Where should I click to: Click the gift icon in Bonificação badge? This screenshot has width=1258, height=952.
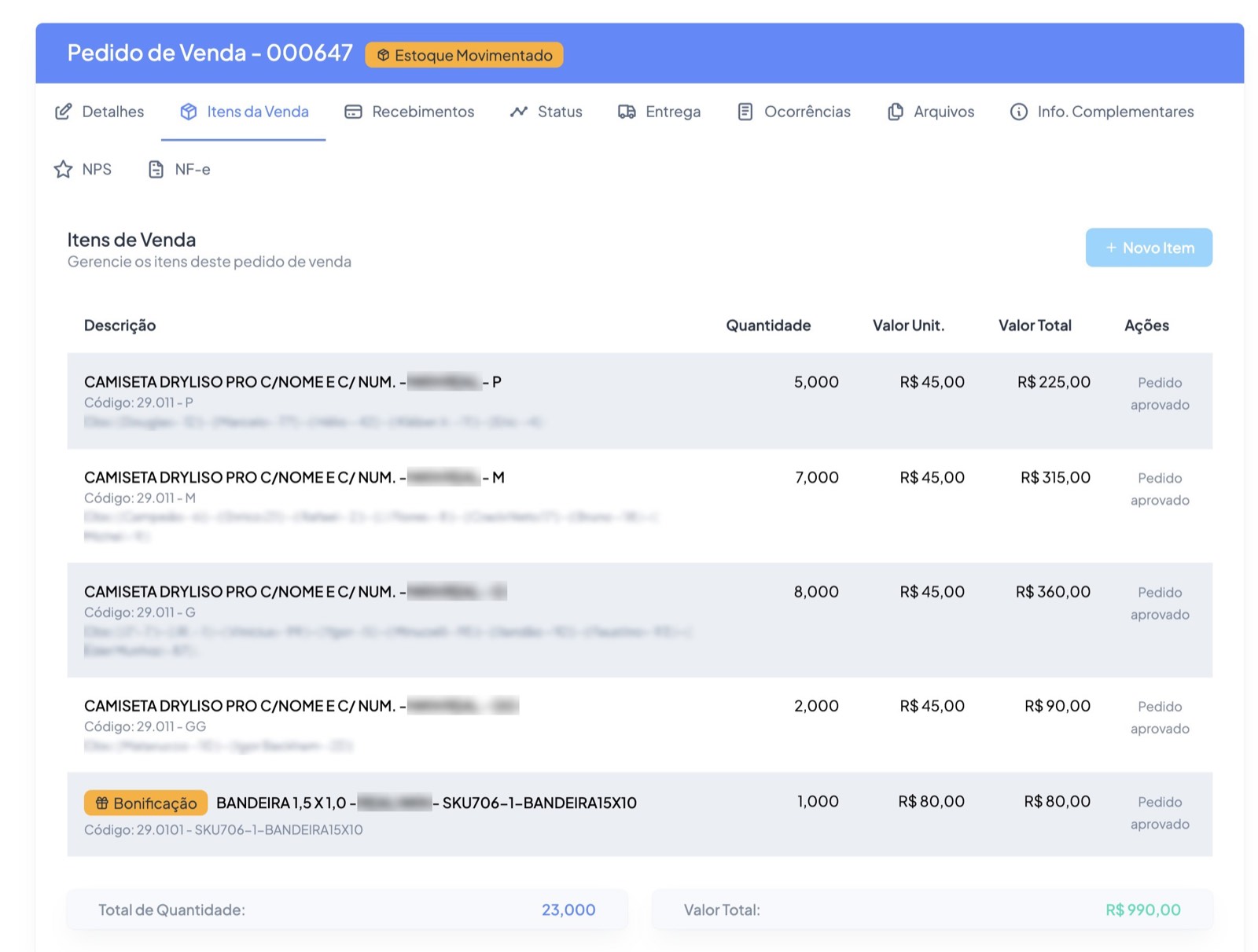(x=101, y=803)
